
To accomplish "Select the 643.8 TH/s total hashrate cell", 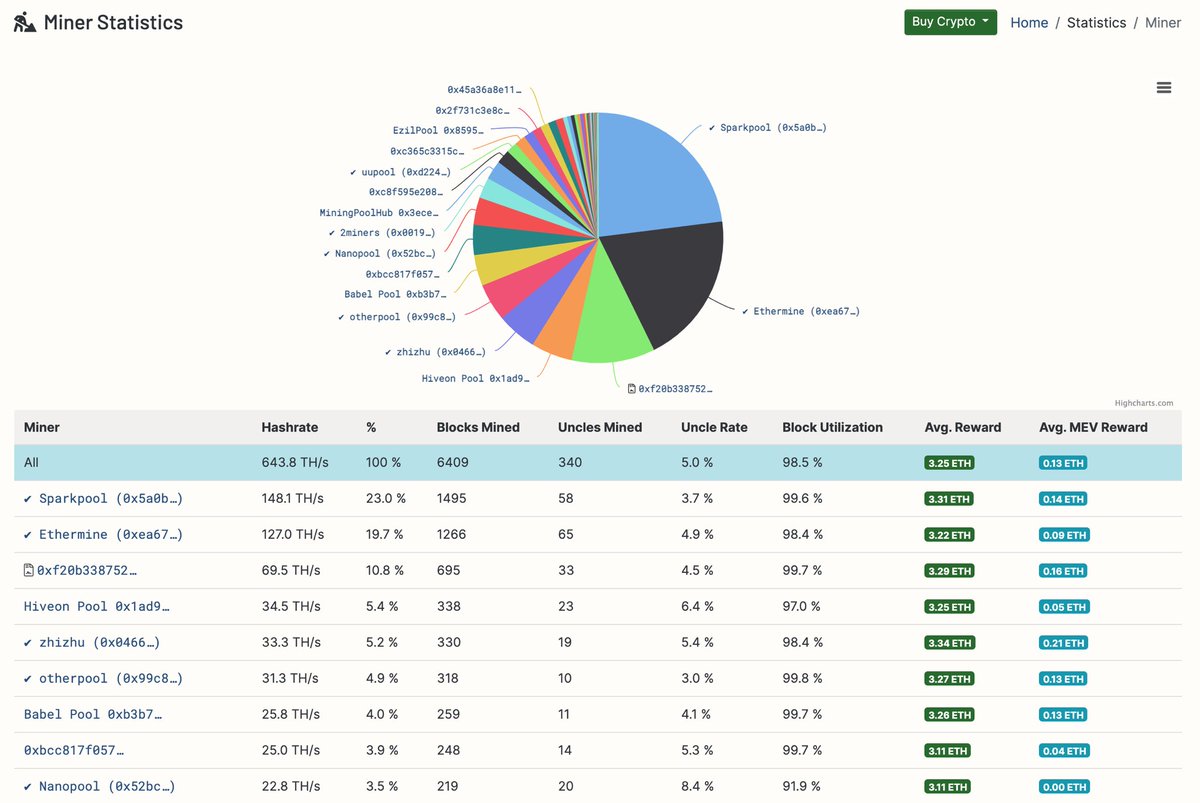I will [295, 462].
